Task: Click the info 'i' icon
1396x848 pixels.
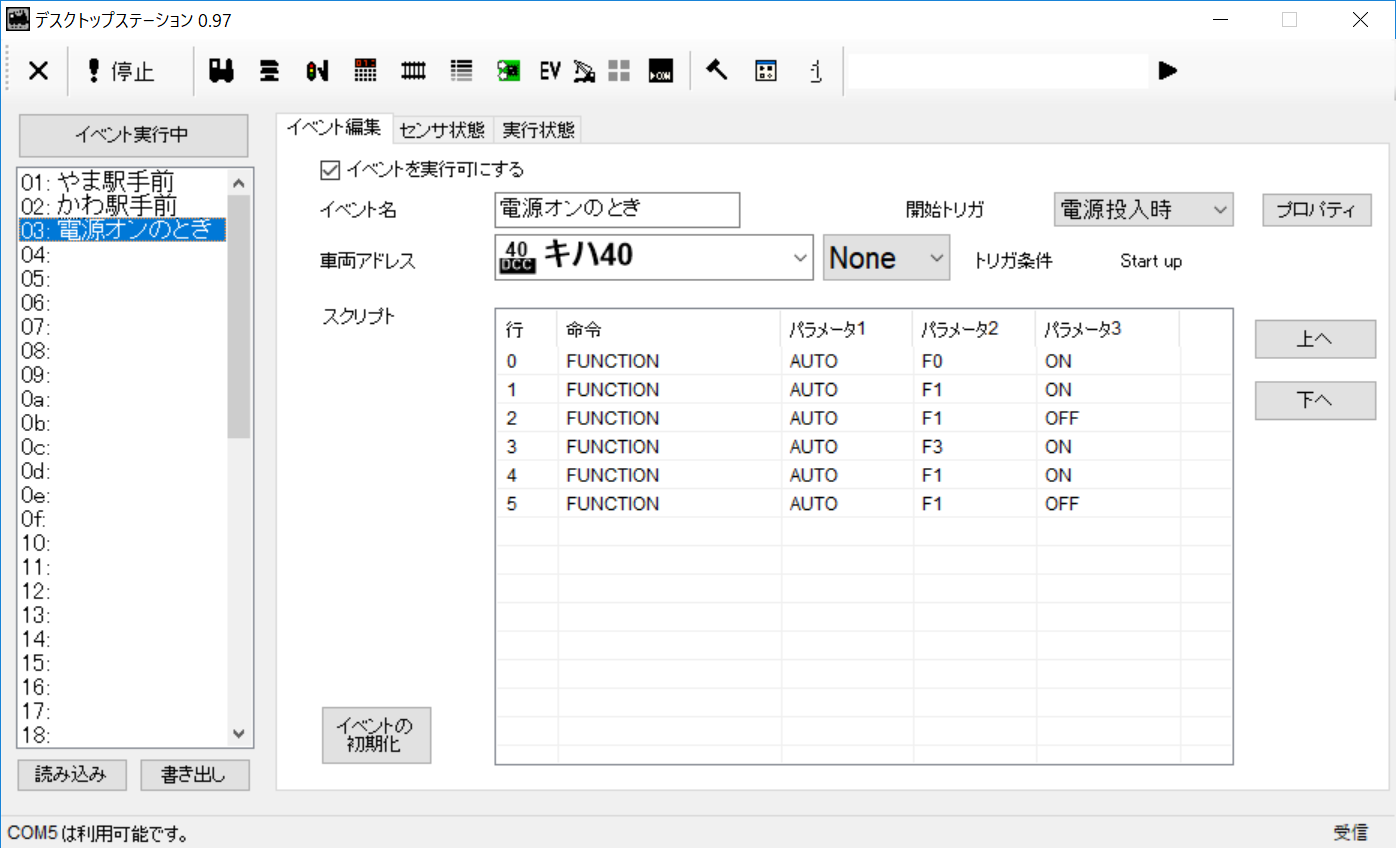Action: point(816,71)
